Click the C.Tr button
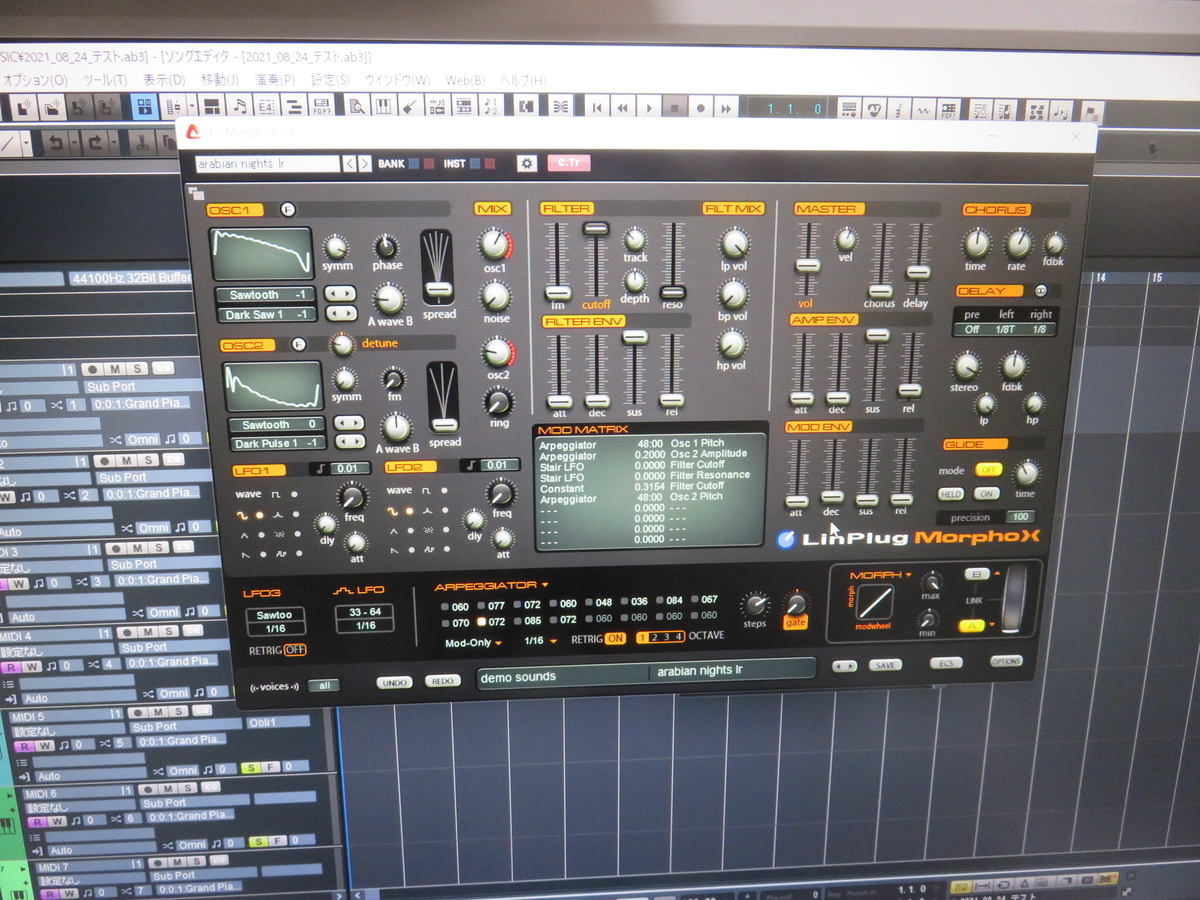This screenshot has height=900, width=1200. (x=569, y=163)
